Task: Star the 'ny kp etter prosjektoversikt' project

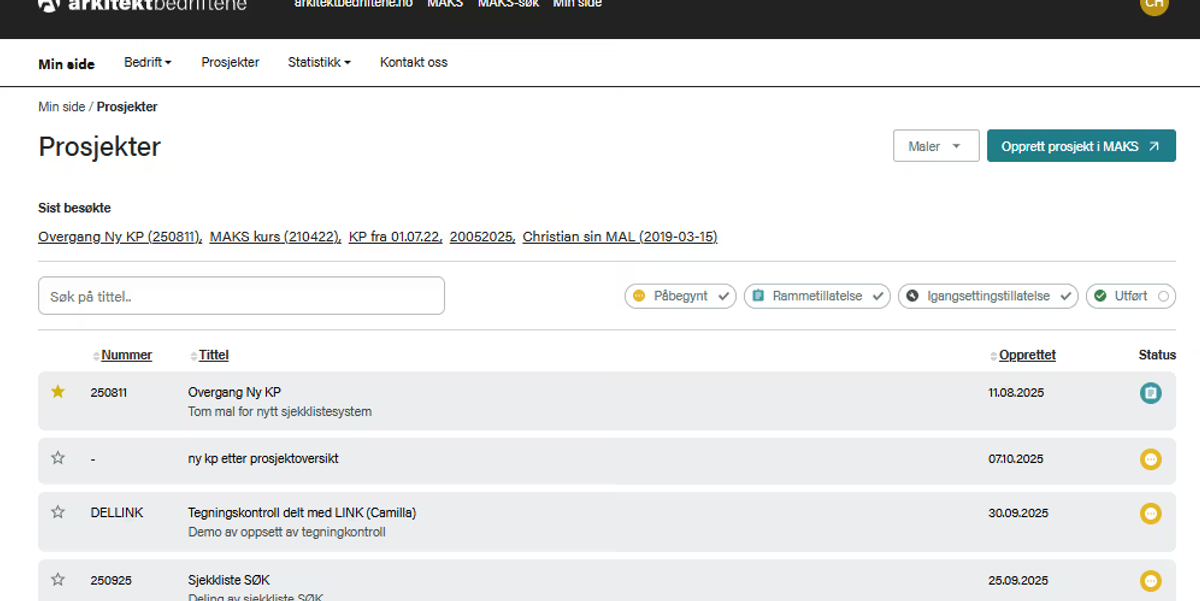Action: [58, 458]
